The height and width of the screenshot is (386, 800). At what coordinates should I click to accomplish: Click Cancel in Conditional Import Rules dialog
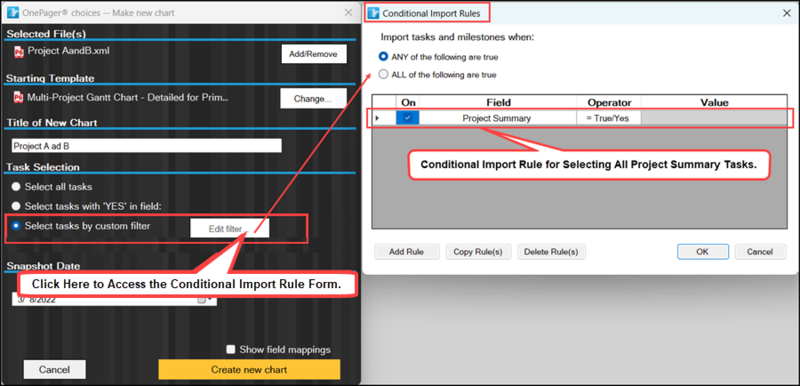(760, 251)
